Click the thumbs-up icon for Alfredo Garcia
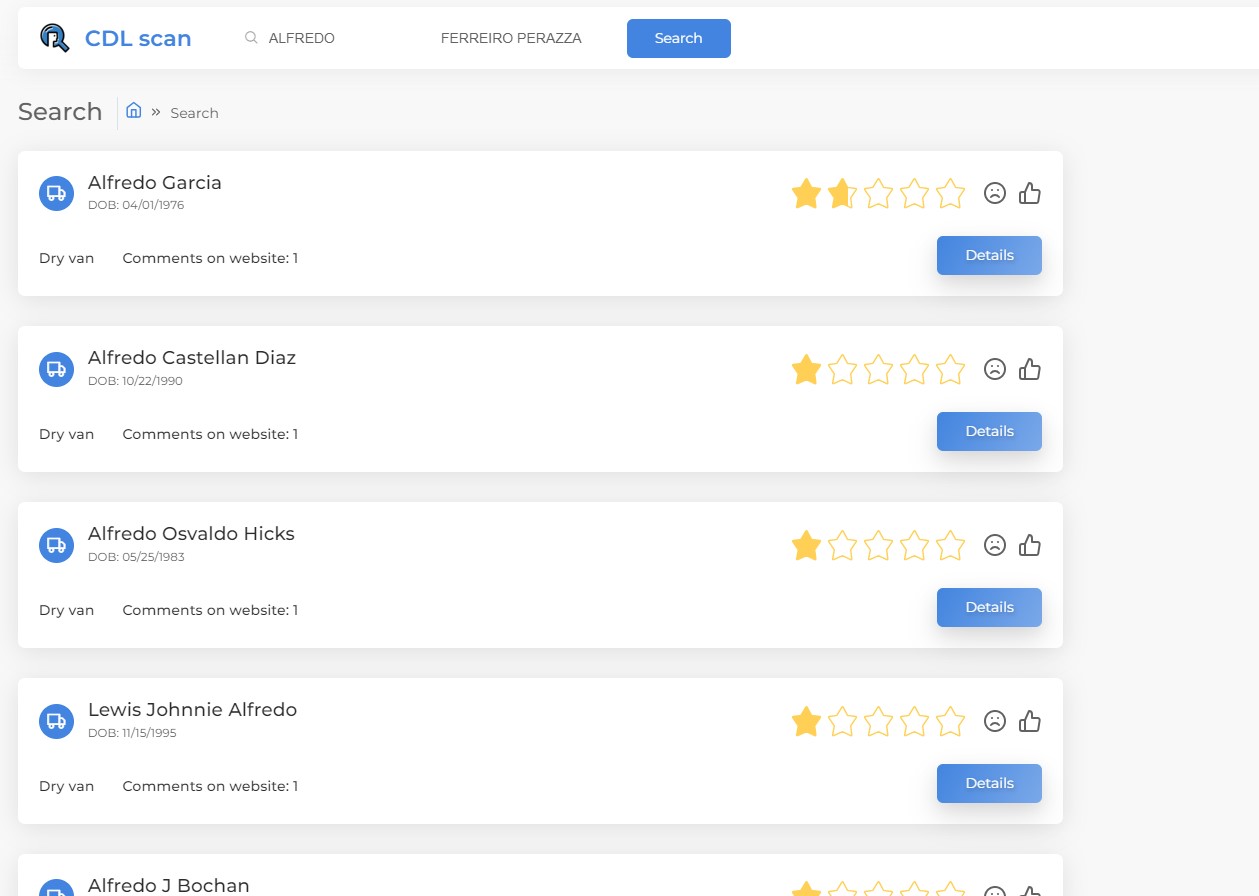 [1030, 194]
